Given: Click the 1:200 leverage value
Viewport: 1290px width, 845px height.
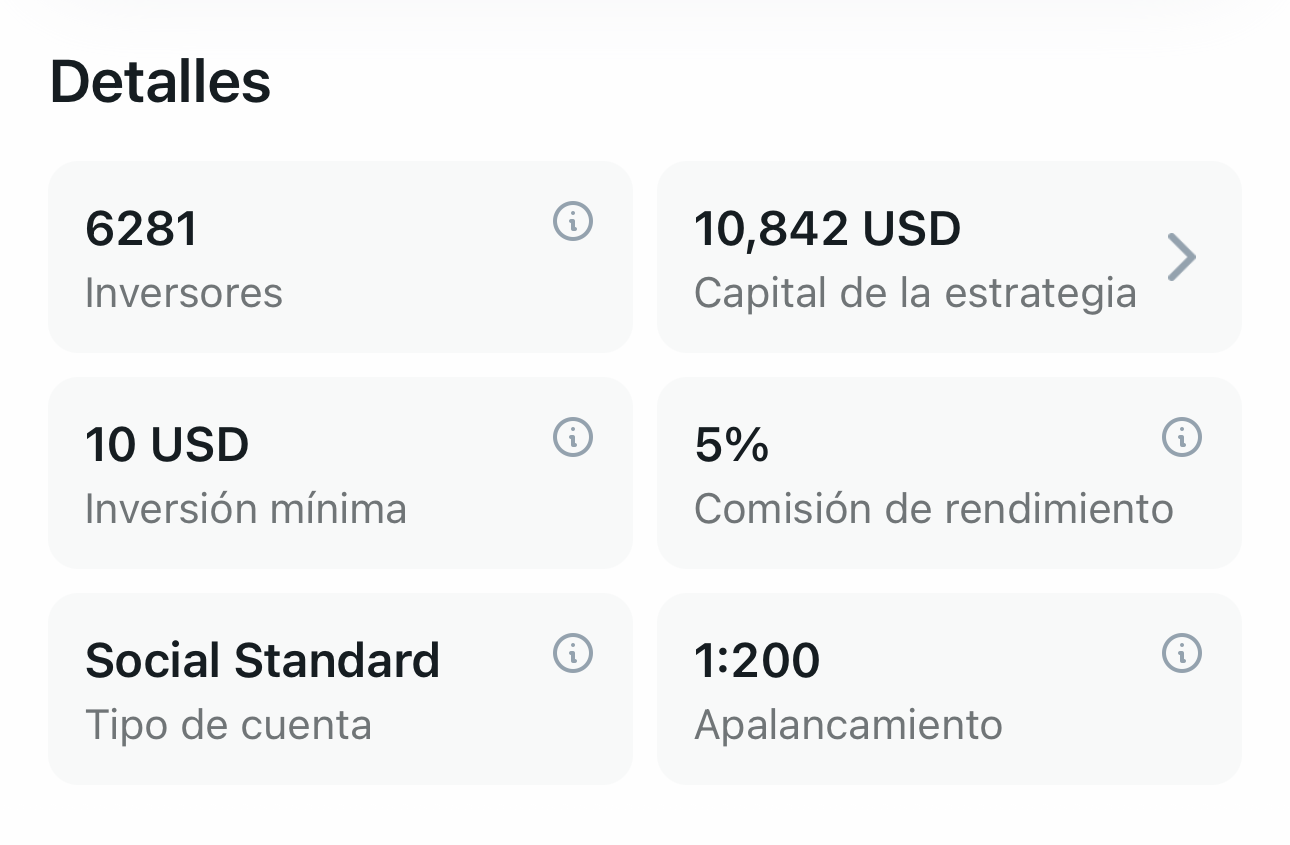Looking at the screenshot, I should (x=757, y=661).
